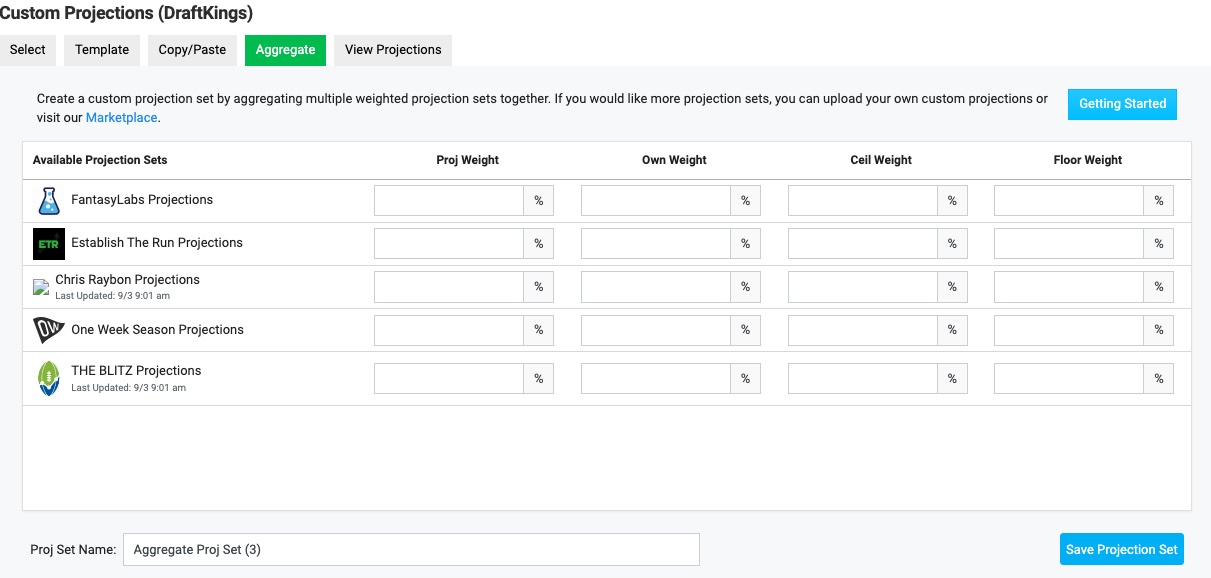1211x578 pixels.
Task: Click FantasyLabs Proj Weight input
Action: click(449, 201)
